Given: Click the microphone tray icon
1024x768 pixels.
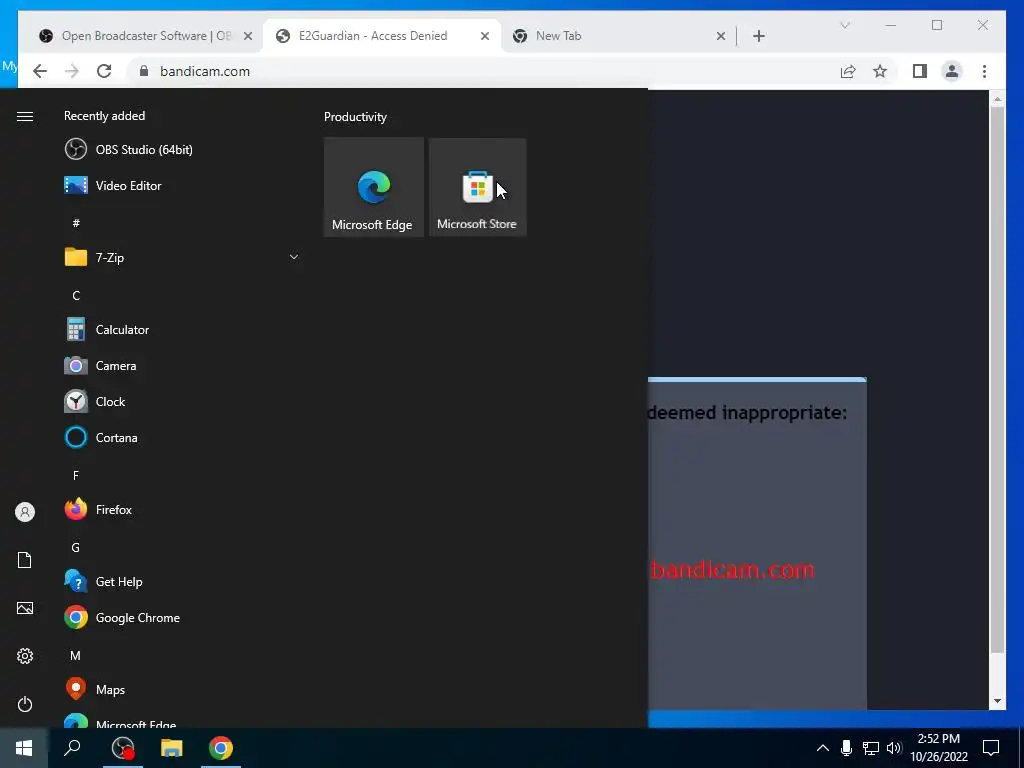Looking at the screenshot, I should (x=846, y=748).
